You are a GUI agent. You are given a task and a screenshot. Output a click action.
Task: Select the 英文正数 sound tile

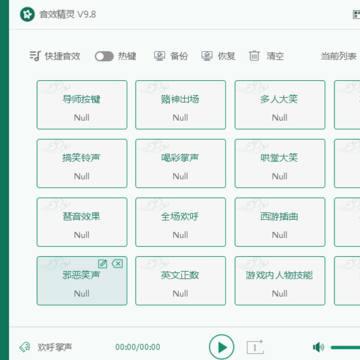[x=180, y=281]
